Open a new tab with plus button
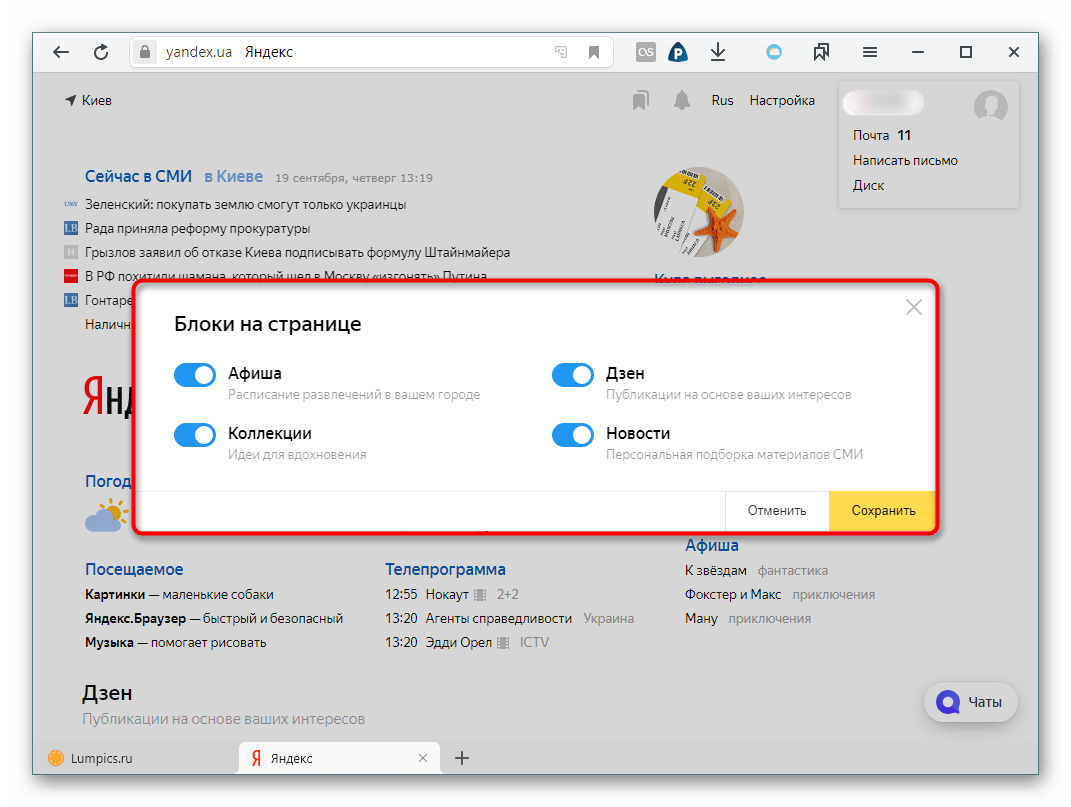The width and height of the screenshot is (1071, 807). coord(462,758)
